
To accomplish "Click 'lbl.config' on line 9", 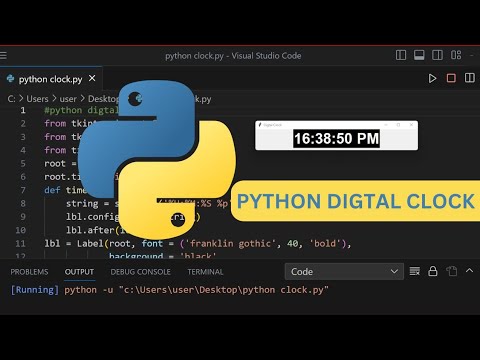I will [x=92, y=217].
